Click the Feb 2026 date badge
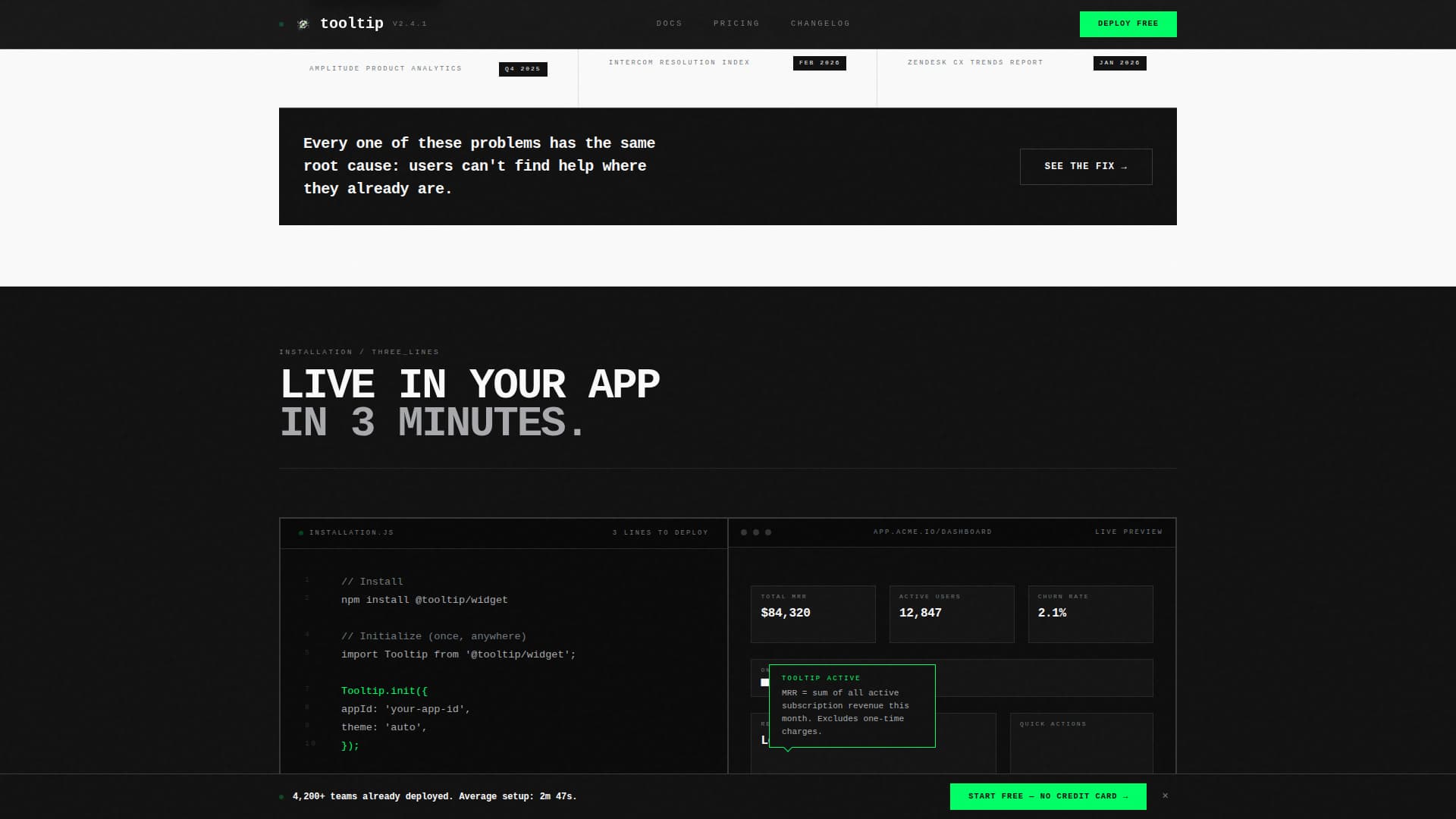 point(819,63)
